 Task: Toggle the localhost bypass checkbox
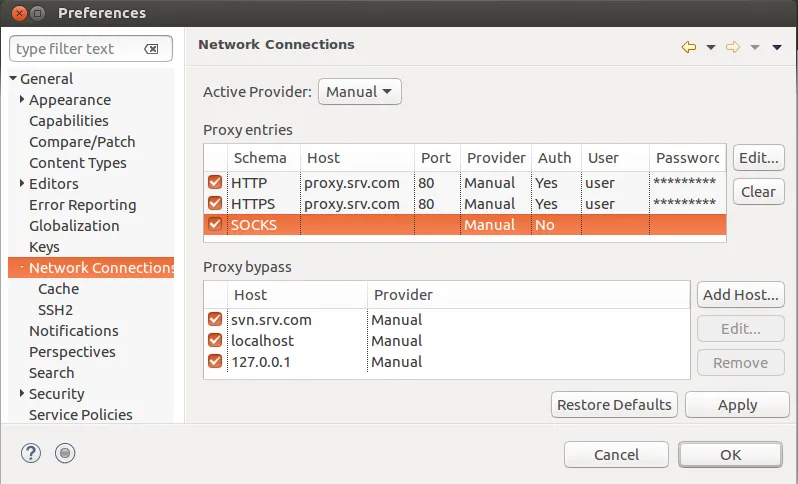tap(215, 341)
